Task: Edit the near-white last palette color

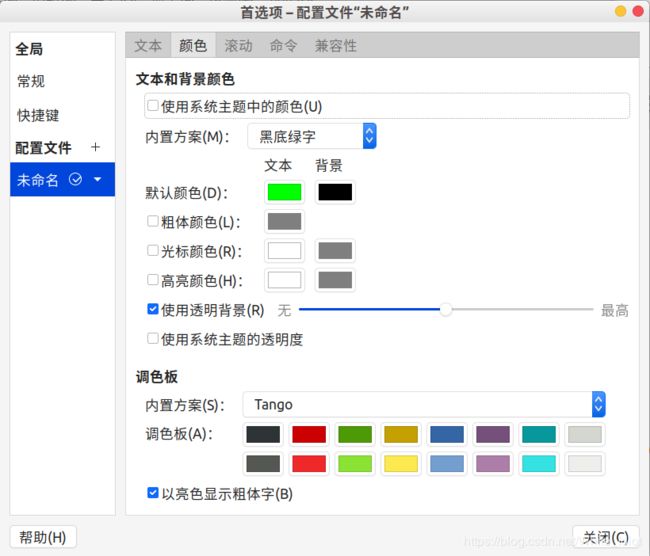Action: 585,464
